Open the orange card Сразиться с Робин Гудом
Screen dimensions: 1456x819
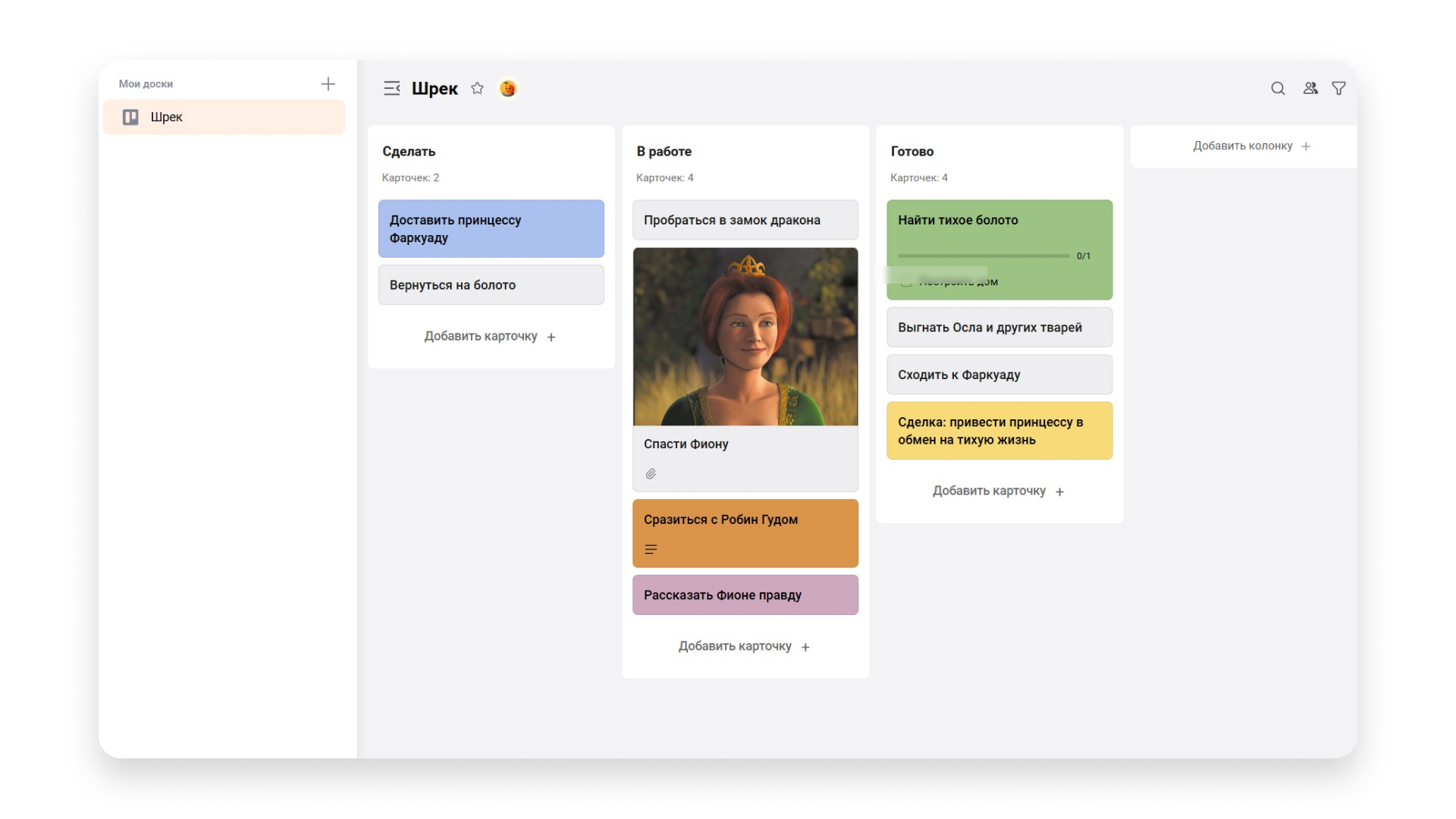coord(745,533)
